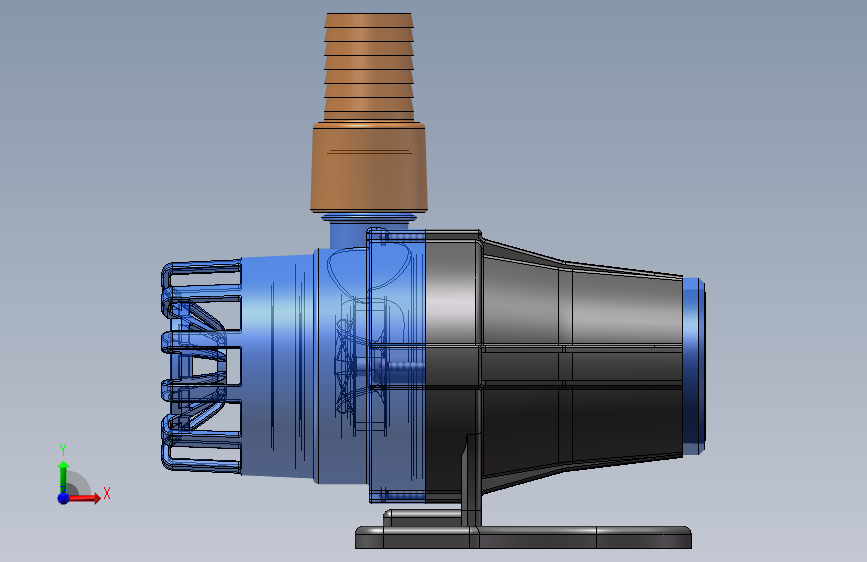Select the orange barbed hose fitting
This screenshot has width=867, height=562.
369,67
